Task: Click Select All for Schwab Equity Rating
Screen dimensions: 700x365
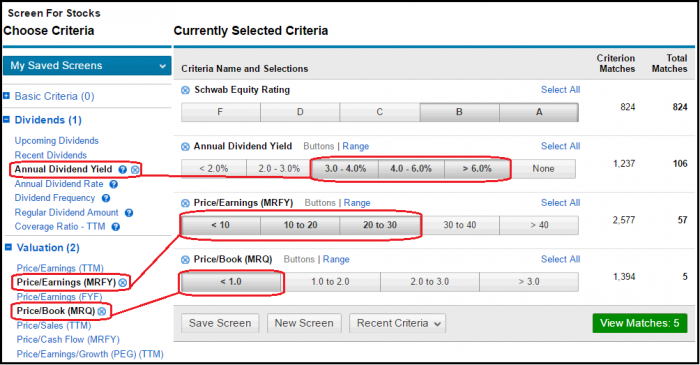Action: pos(560,90)
